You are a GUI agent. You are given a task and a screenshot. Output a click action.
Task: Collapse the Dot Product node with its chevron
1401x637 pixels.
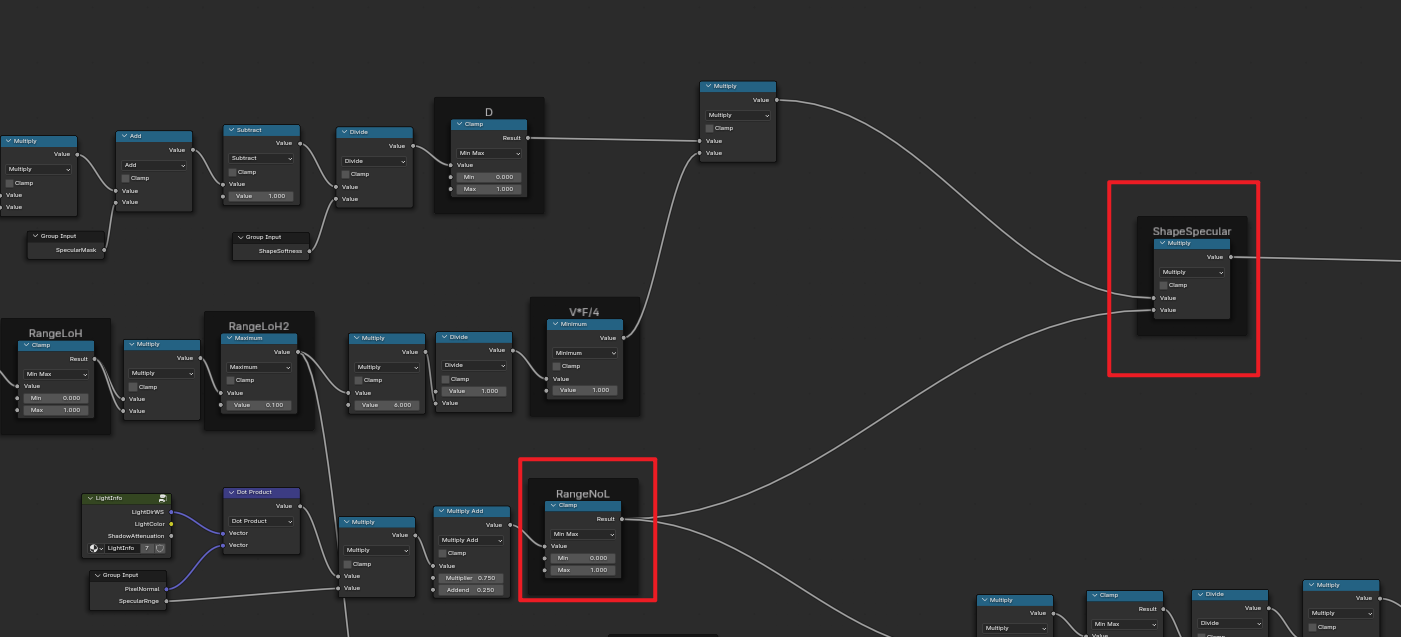point(229,493)
